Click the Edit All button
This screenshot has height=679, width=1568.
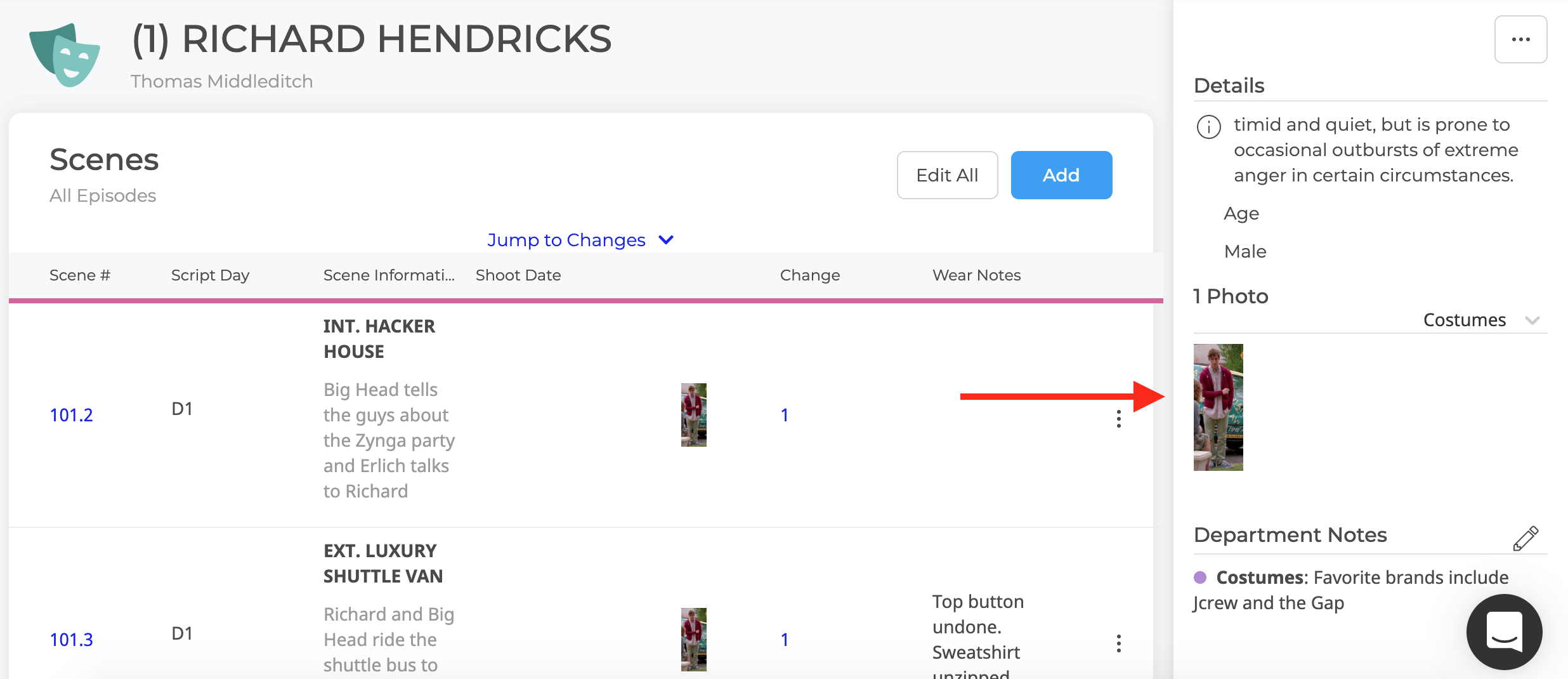[x=947, y=175]
